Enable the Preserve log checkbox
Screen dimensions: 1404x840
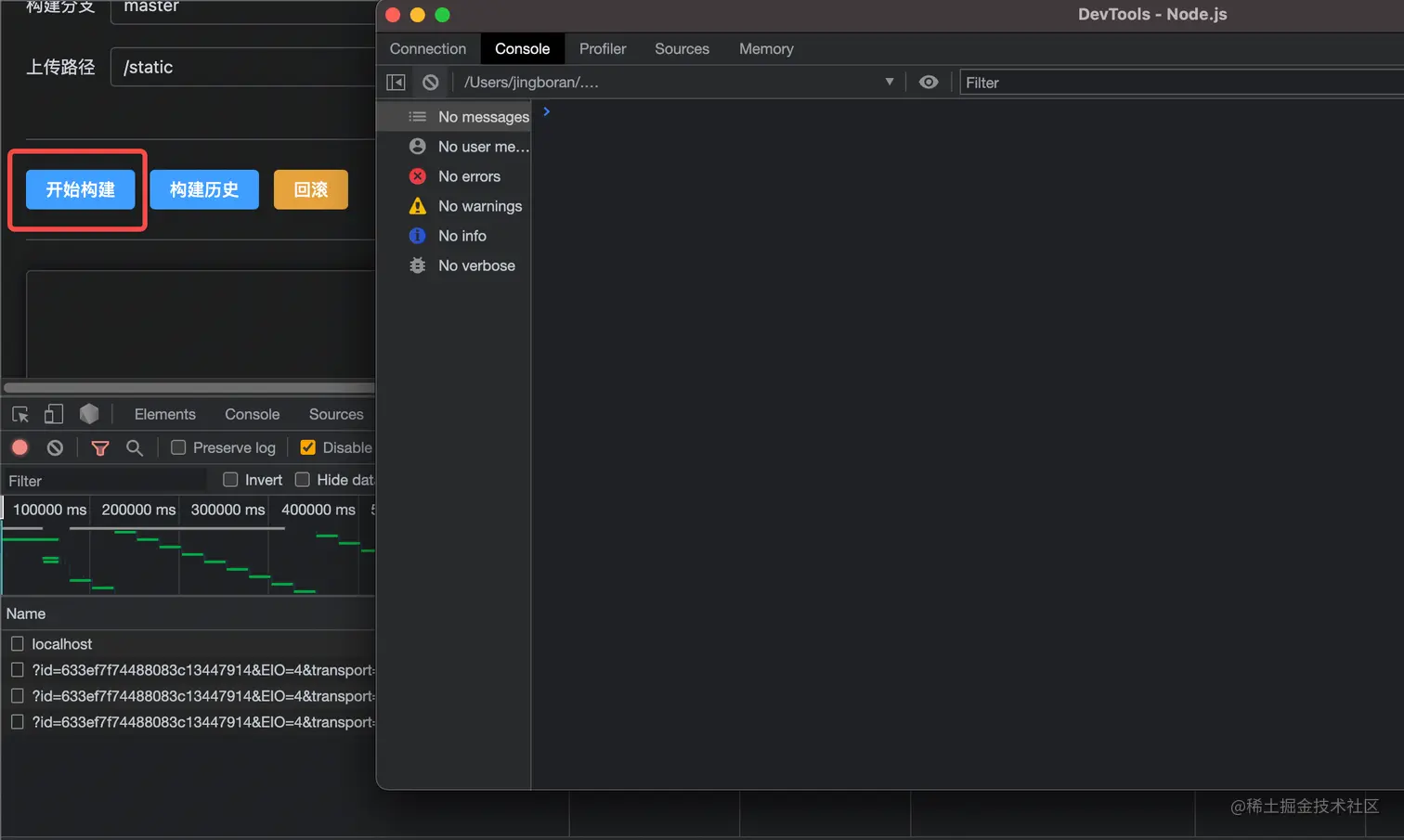click(x=178, y=447)
